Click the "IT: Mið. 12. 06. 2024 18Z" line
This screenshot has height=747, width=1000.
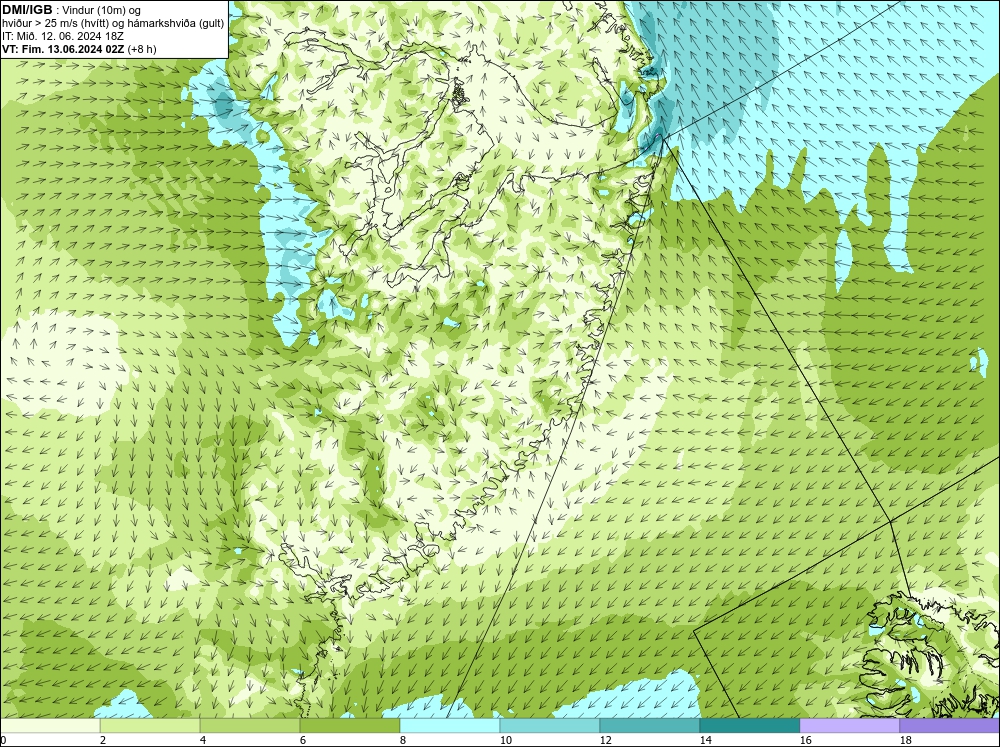pyautogui.click(x=63, y=36)
